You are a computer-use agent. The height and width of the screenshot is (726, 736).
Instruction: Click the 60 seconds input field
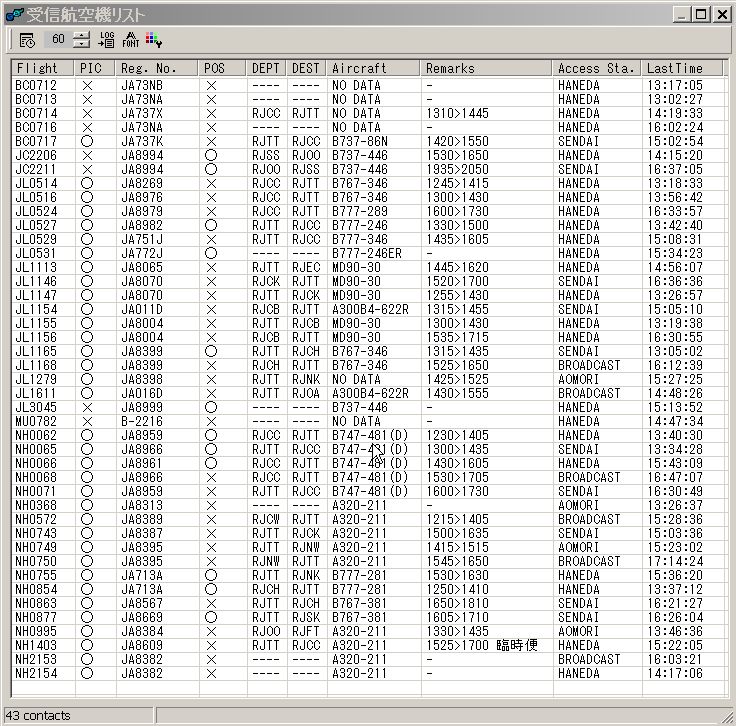(59, 39)
